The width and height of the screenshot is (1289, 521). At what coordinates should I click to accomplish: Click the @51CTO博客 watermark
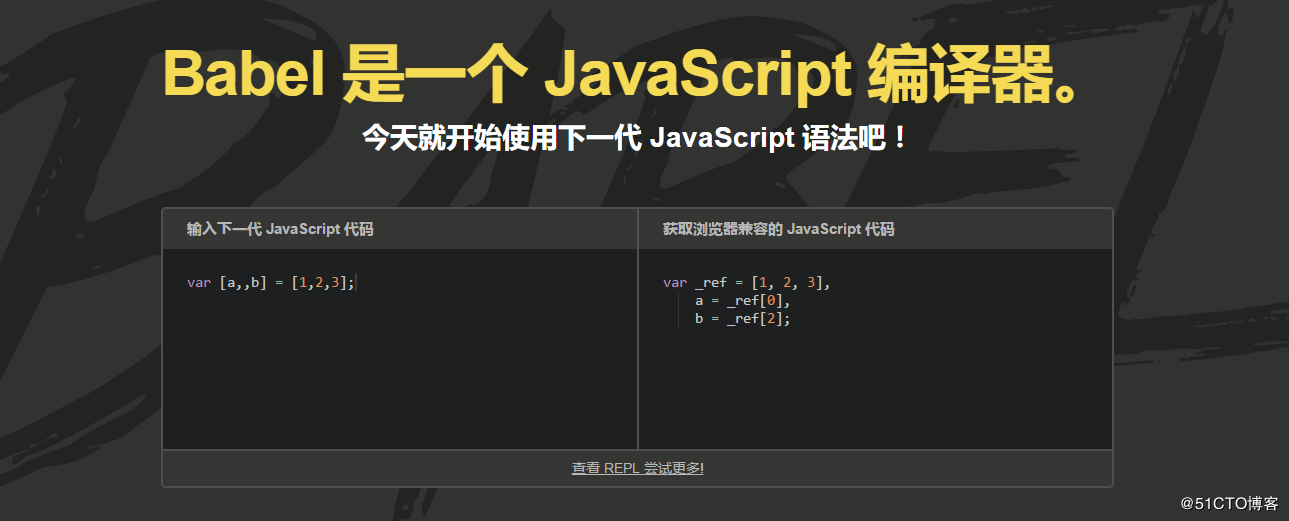point(1229,503)
